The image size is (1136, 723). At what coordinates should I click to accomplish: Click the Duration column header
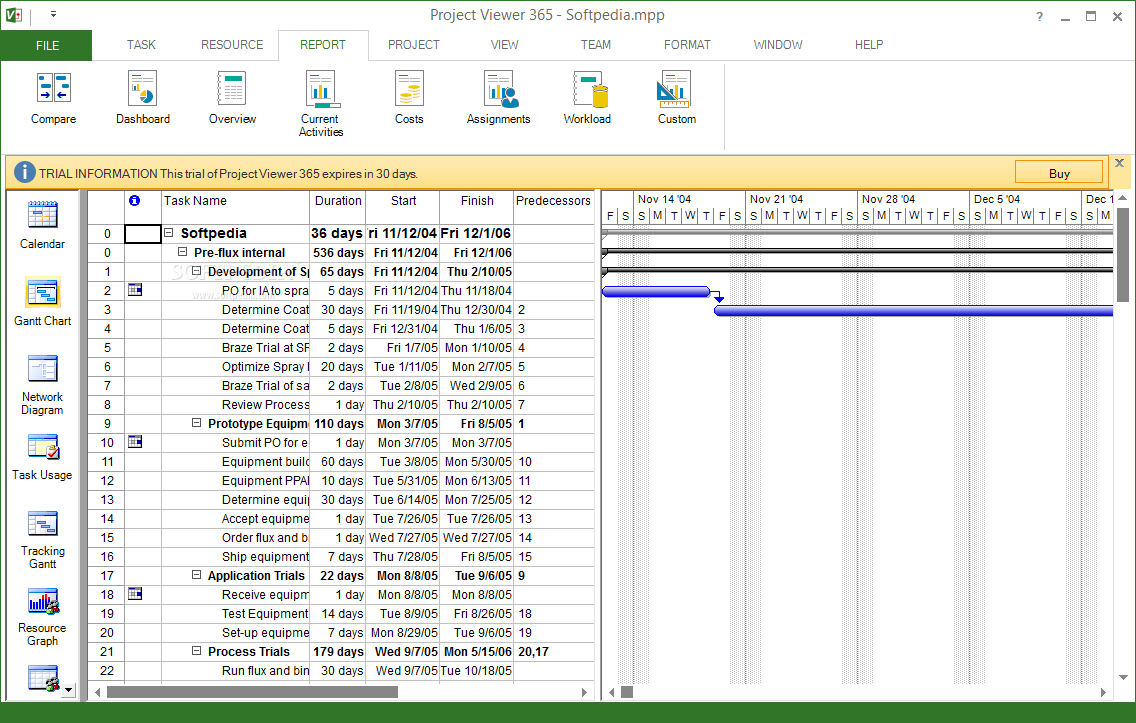click(x=338, y=207)
